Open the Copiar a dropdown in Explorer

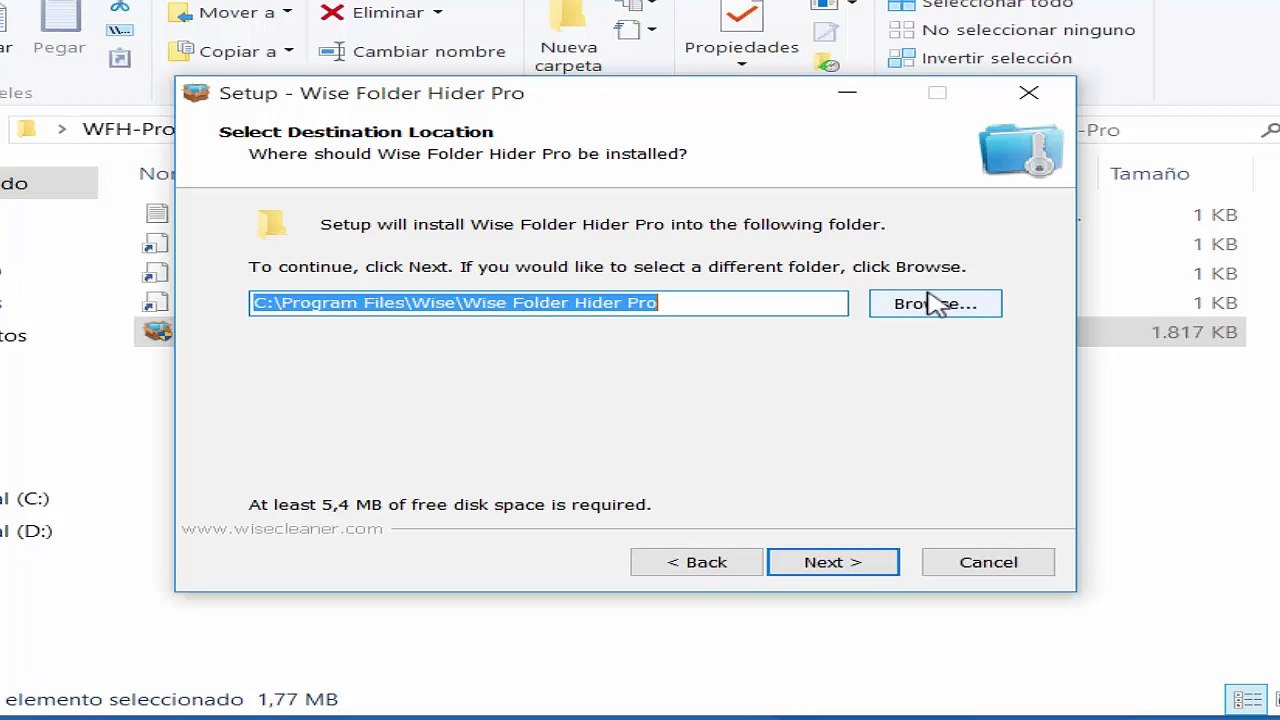coord(232,51)
